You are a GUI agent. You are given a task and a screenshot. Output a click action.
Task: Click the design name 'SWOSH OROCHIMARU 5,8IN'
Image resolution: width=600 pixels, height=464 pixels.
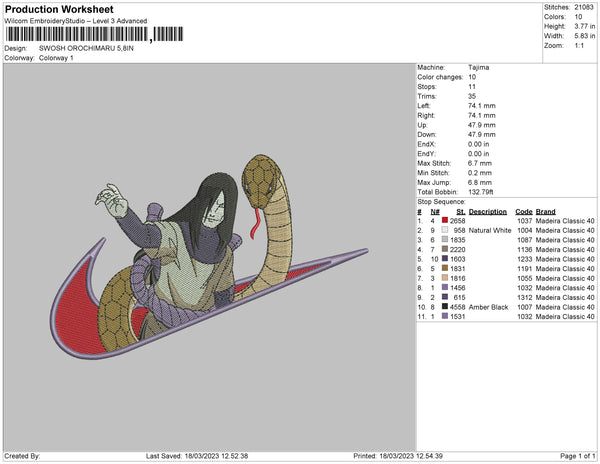(x=86, y=48)
